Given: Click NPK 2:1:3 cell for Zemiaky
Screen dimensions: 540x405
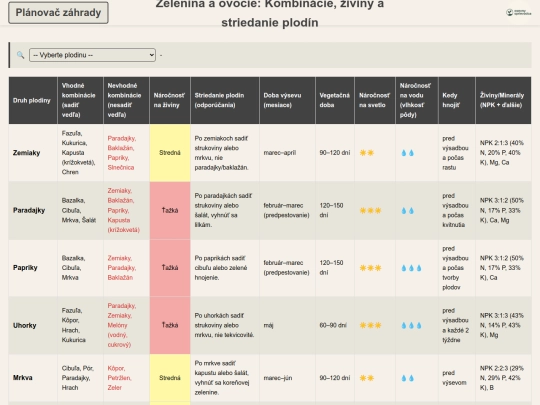Looking at the screenshot, I should click(502, 153).
